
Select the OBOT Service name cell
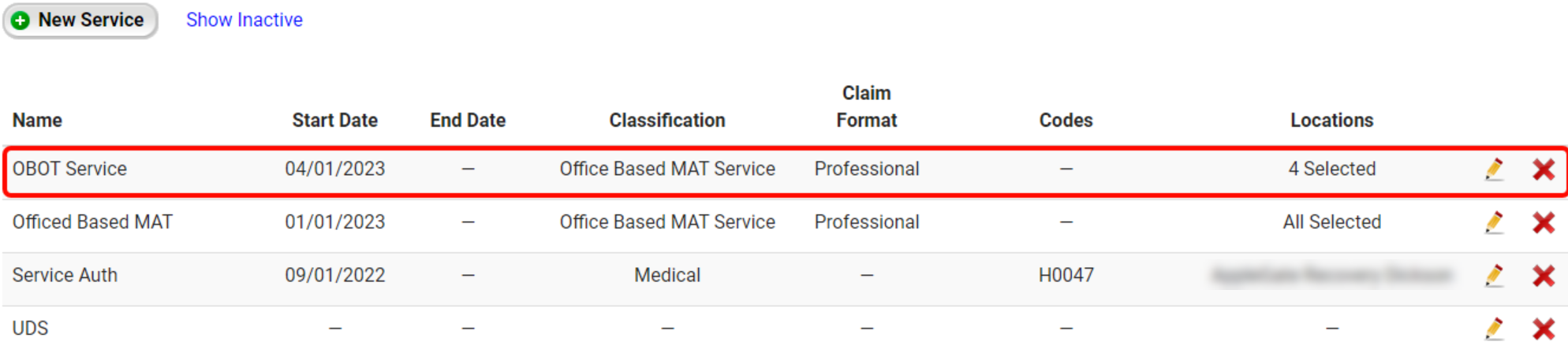69,169
